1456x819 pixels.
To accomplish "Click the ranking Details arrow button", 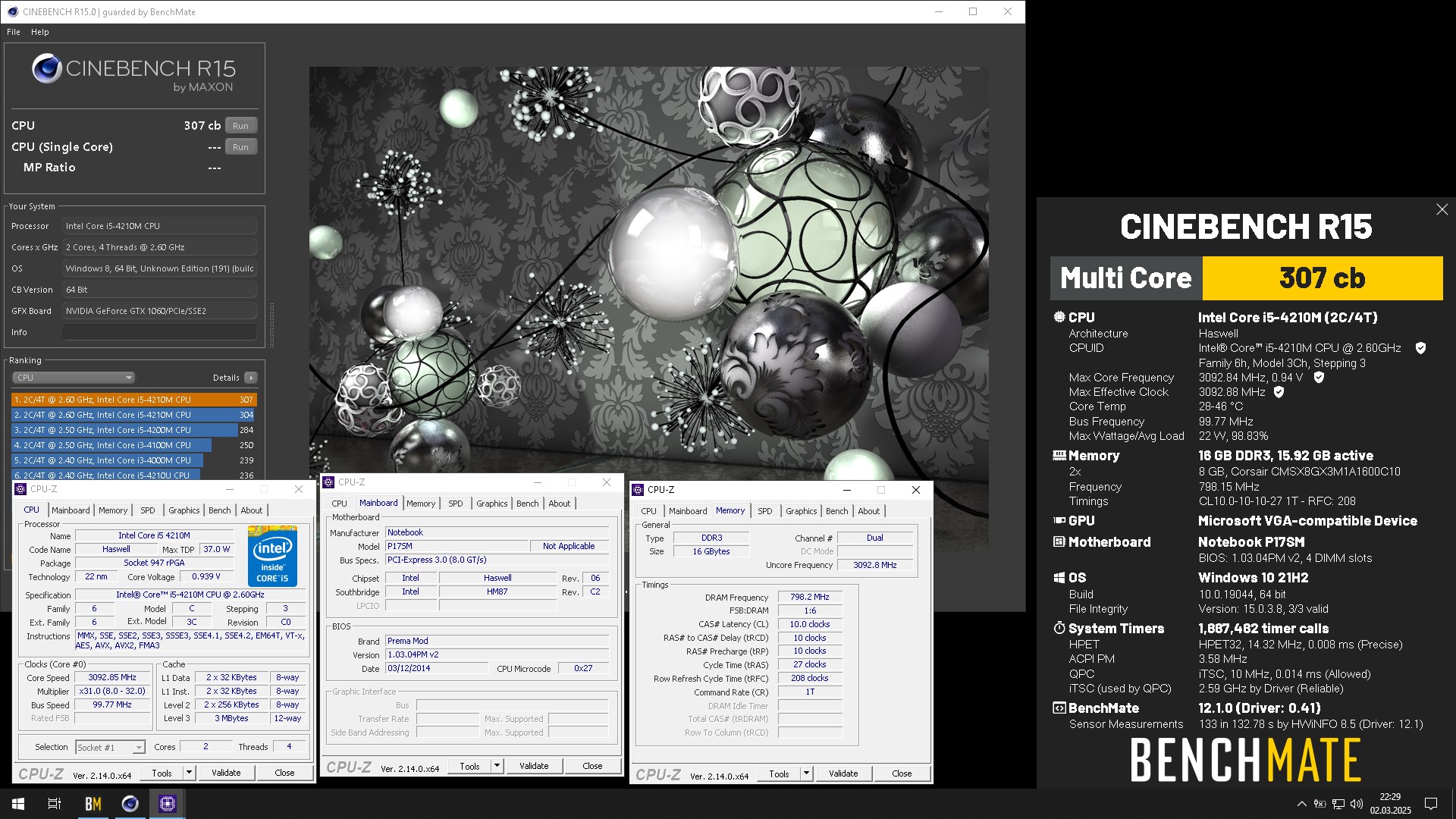I will coord(251,378).
